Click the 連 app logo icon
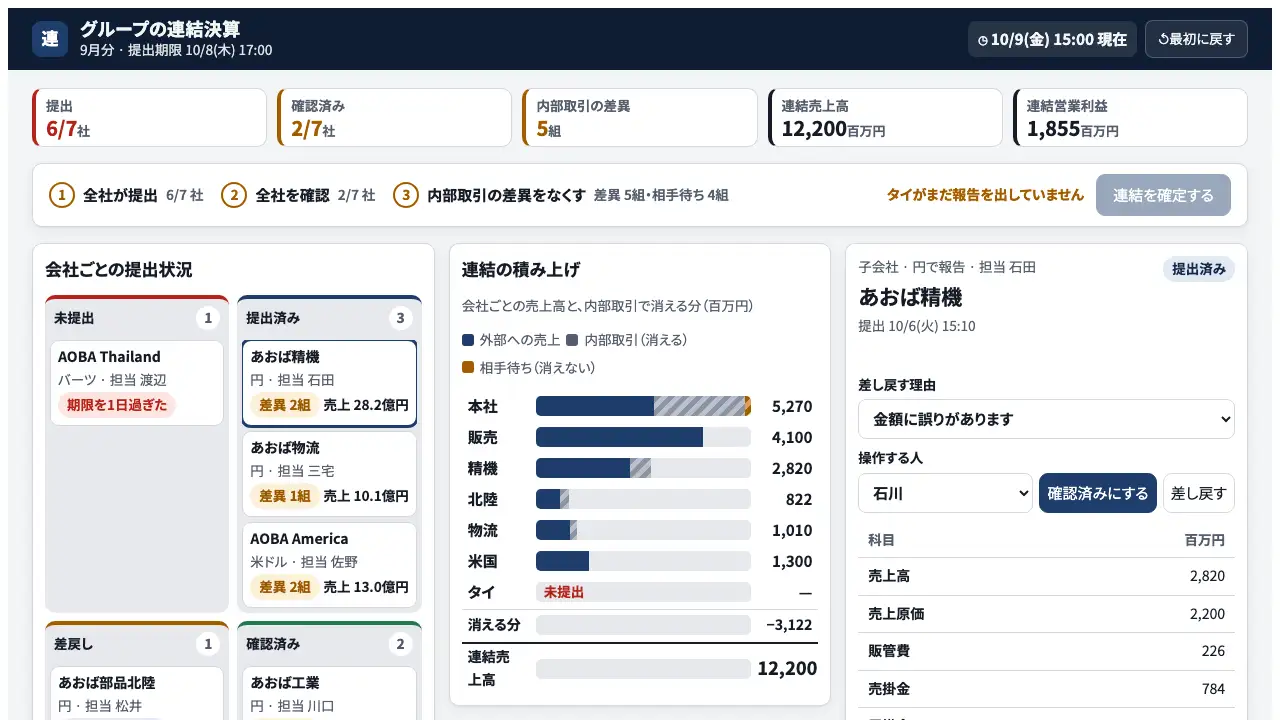Image resolution: width=1280 pixels, height=720 pixels. coord(50,39)
